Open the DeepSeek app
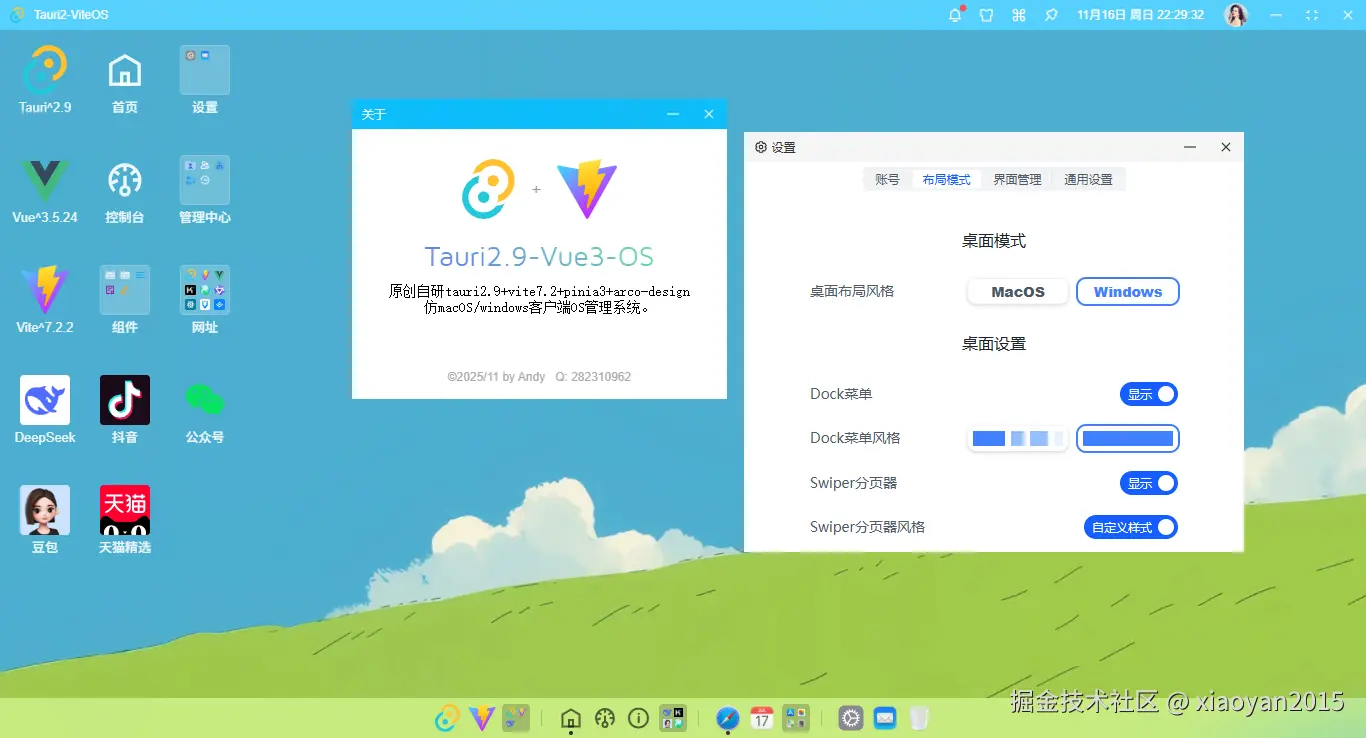 click(44, 398)
